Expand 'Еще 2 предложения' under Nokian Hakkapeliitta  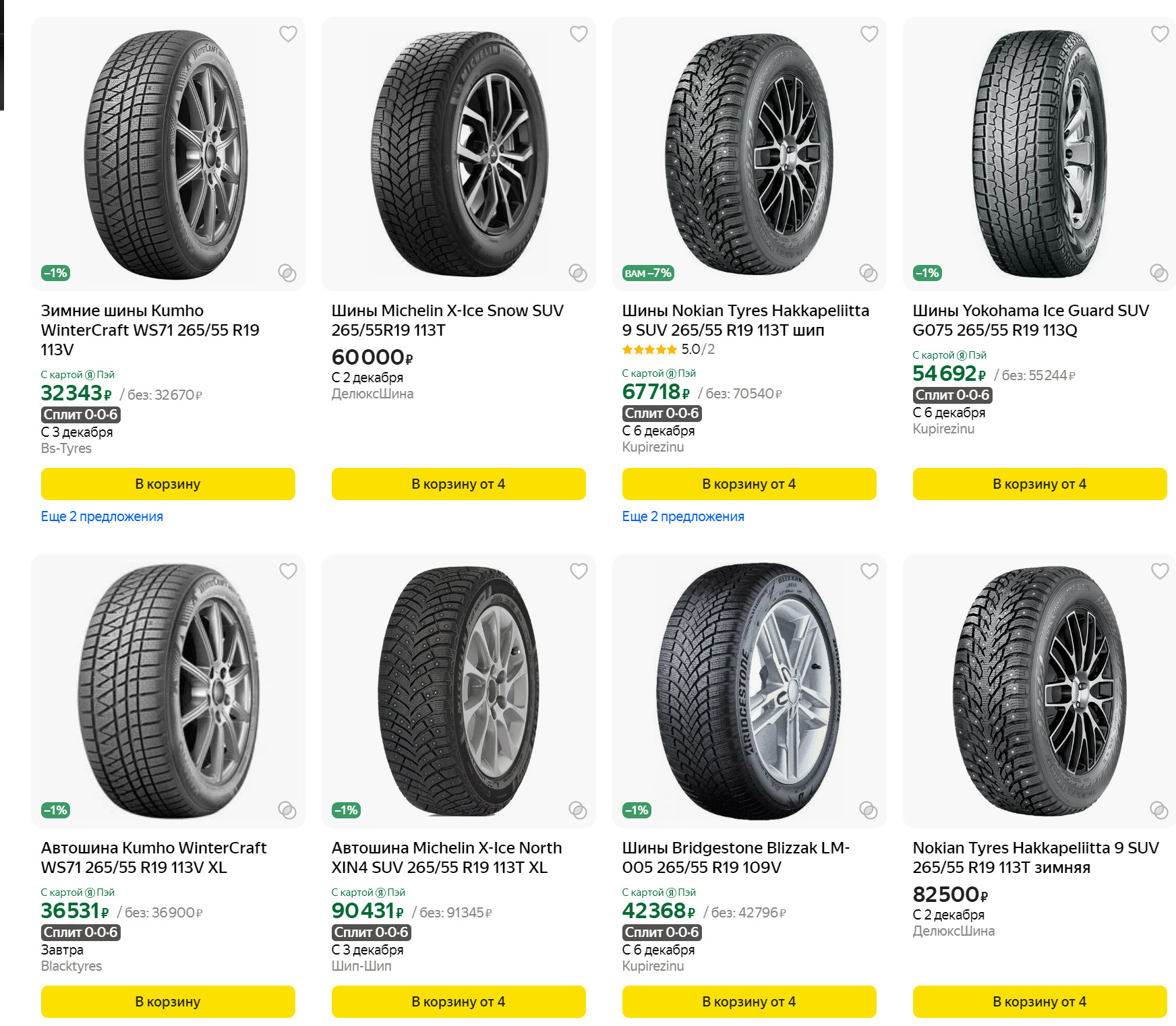(x=682, y=516)
